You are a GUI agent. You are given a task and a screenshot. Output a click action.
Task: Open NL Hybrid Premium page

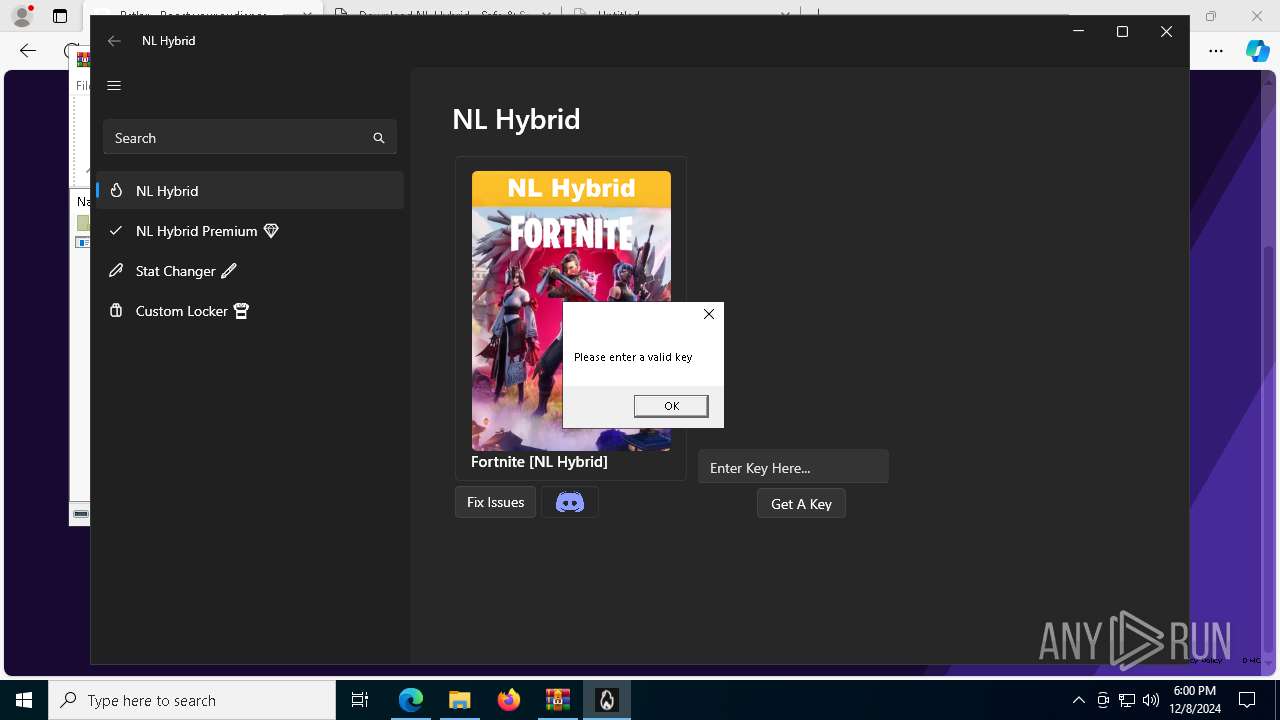(250, 230)
